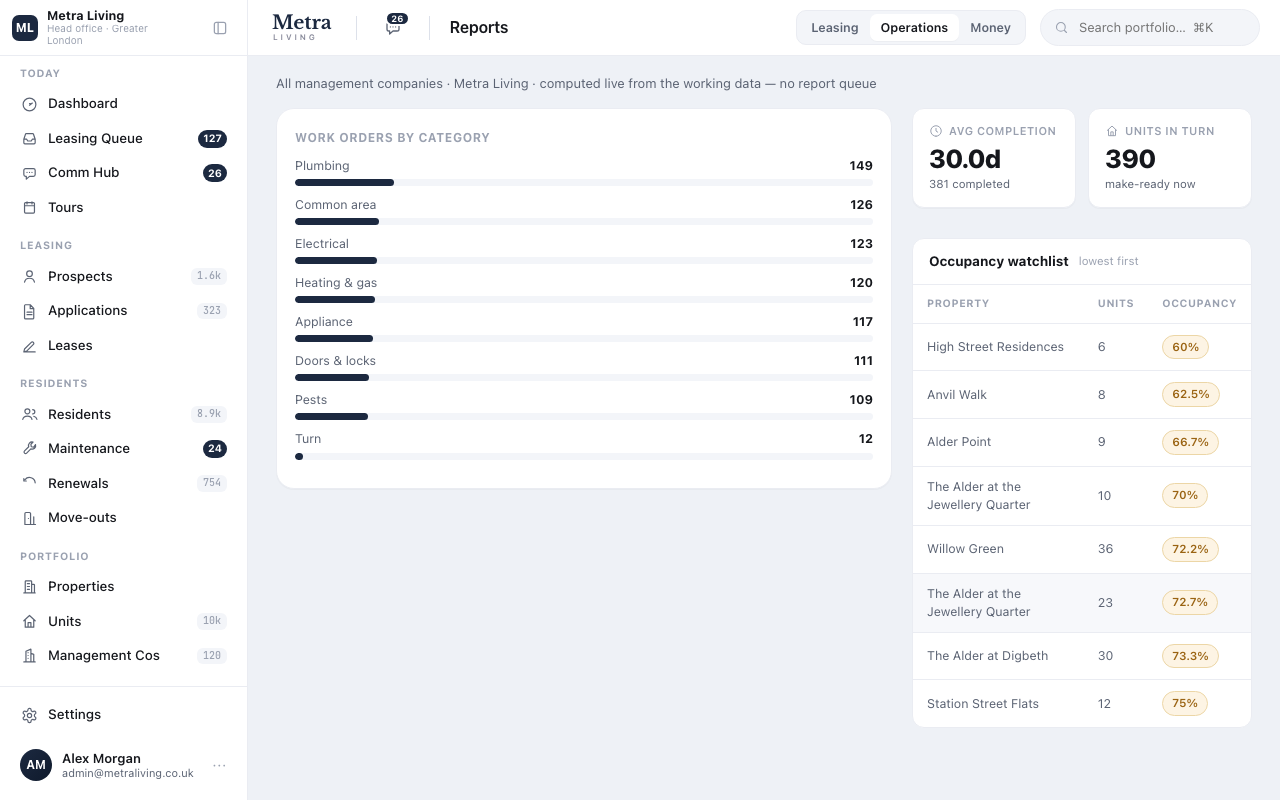The width and height of the screenshot is (1280, 800).
Task: Click the Residents people icon
Action: click(x=29, y=415)
